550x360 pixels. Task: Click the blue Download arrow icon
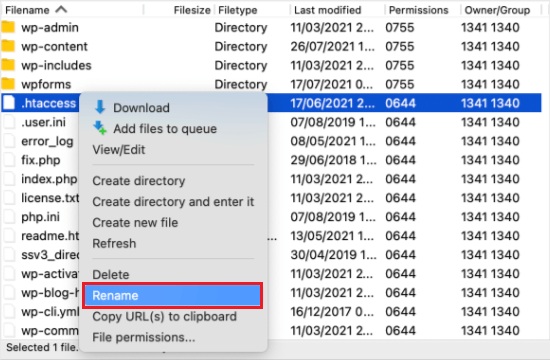[x=100, y=107]
